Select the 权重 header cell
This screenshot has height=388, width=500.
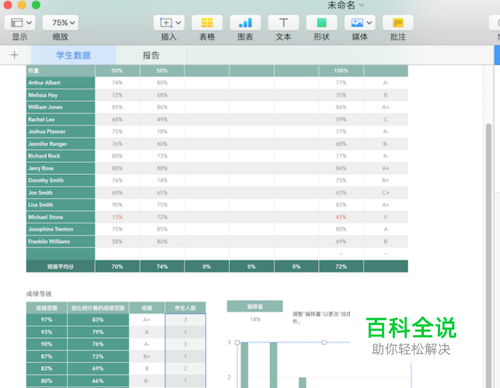coord(60,71)
